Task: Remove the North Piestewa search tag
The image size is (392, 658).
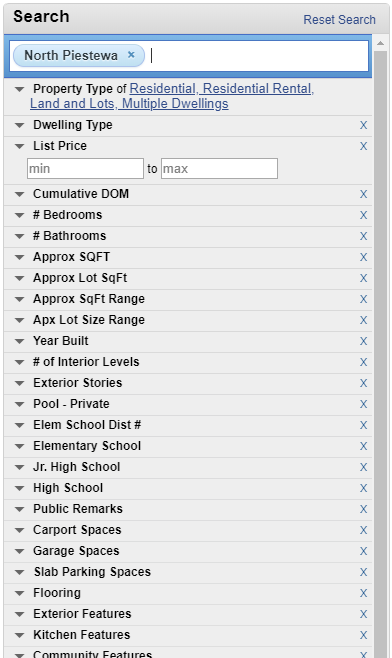Action: click(x=131, y=55)
